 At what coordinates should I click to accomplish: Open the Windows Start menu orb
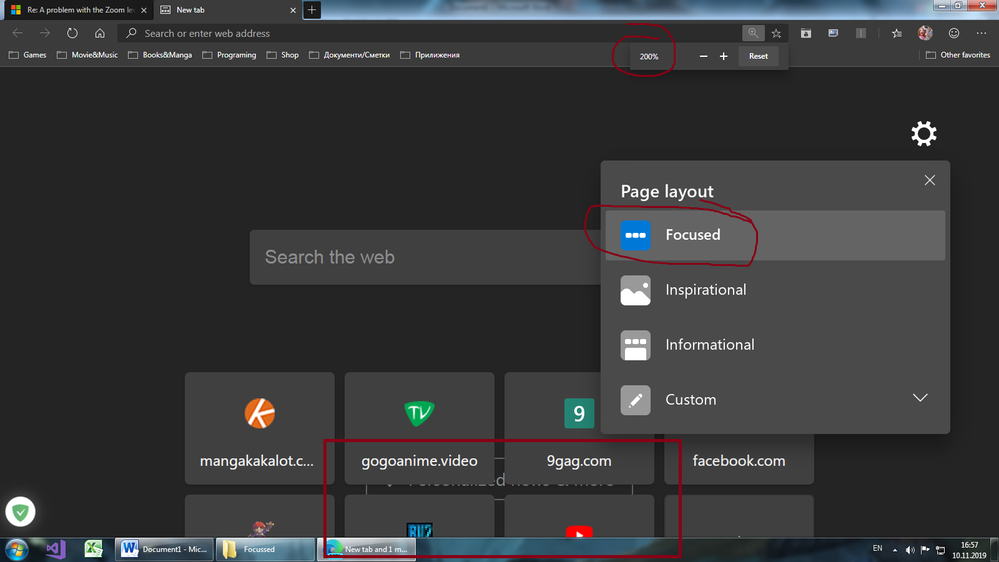click(x=17, y=549)
